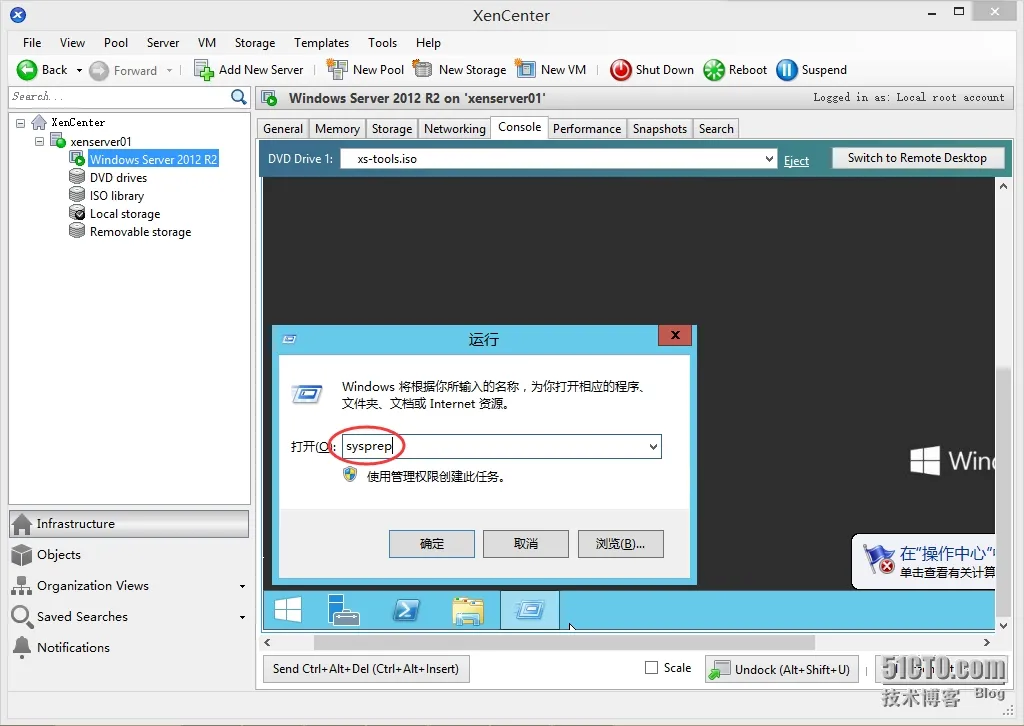Expand the Run dialog command history dropdown
This screenshot has height=726, width=1024.
pos(653,447)
